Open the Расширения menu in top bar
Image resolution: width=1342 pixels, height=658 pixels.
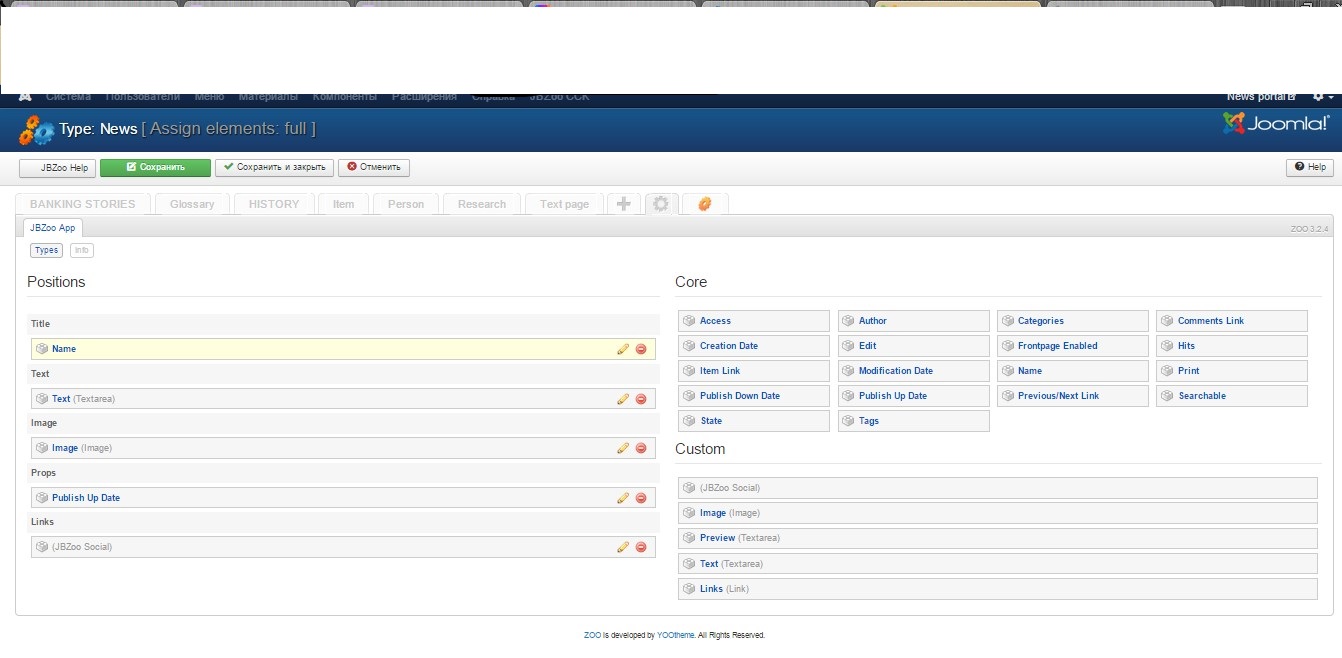pos(424,97)
